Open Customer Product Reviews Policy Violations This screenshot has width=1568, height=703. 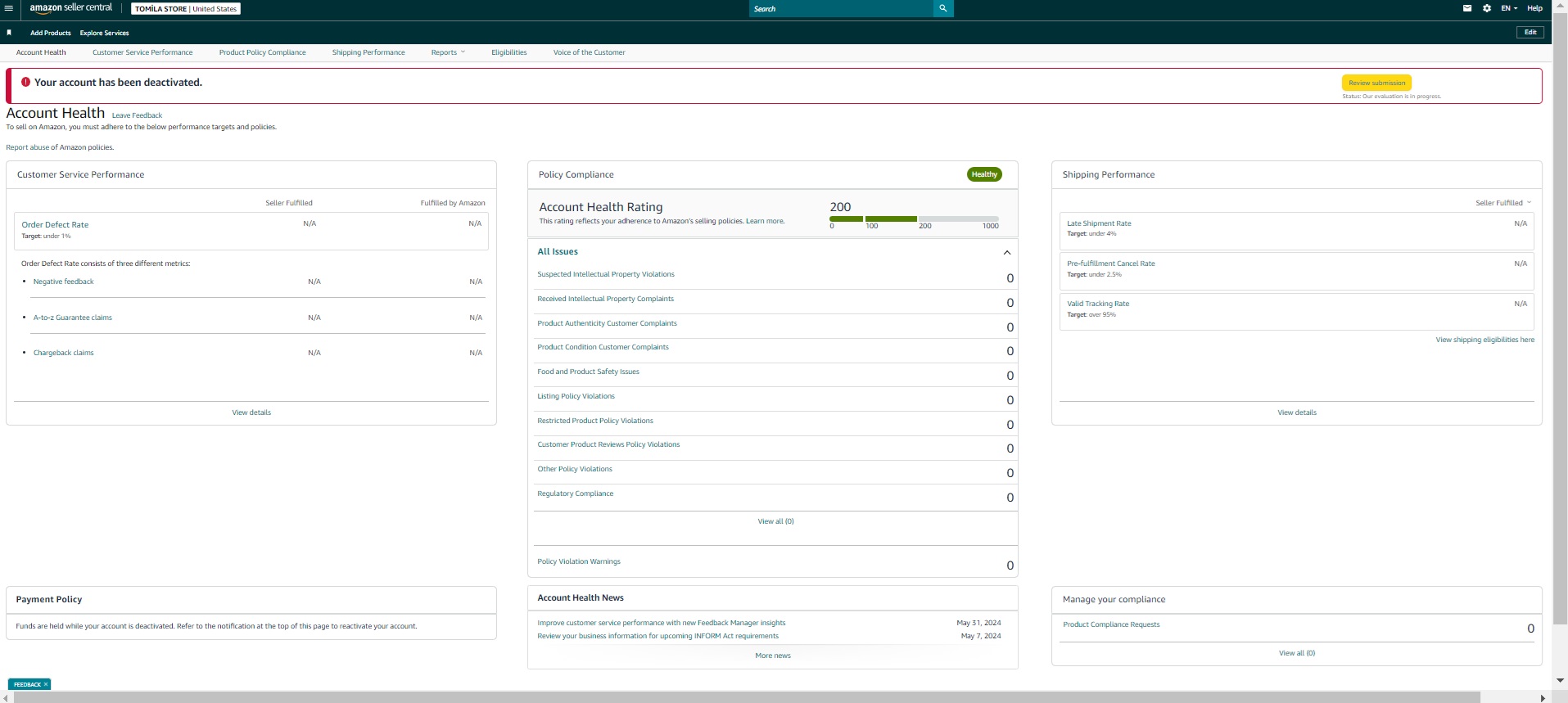(x=608, y=444)
